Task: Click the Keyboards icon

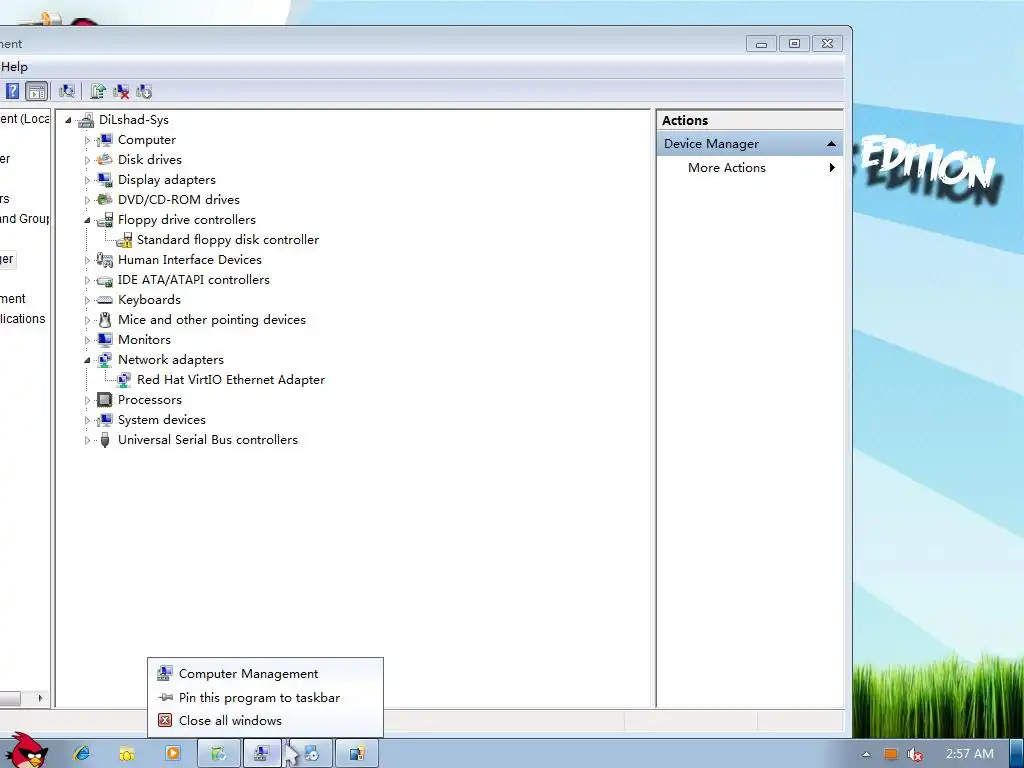Action: (104, 300)
